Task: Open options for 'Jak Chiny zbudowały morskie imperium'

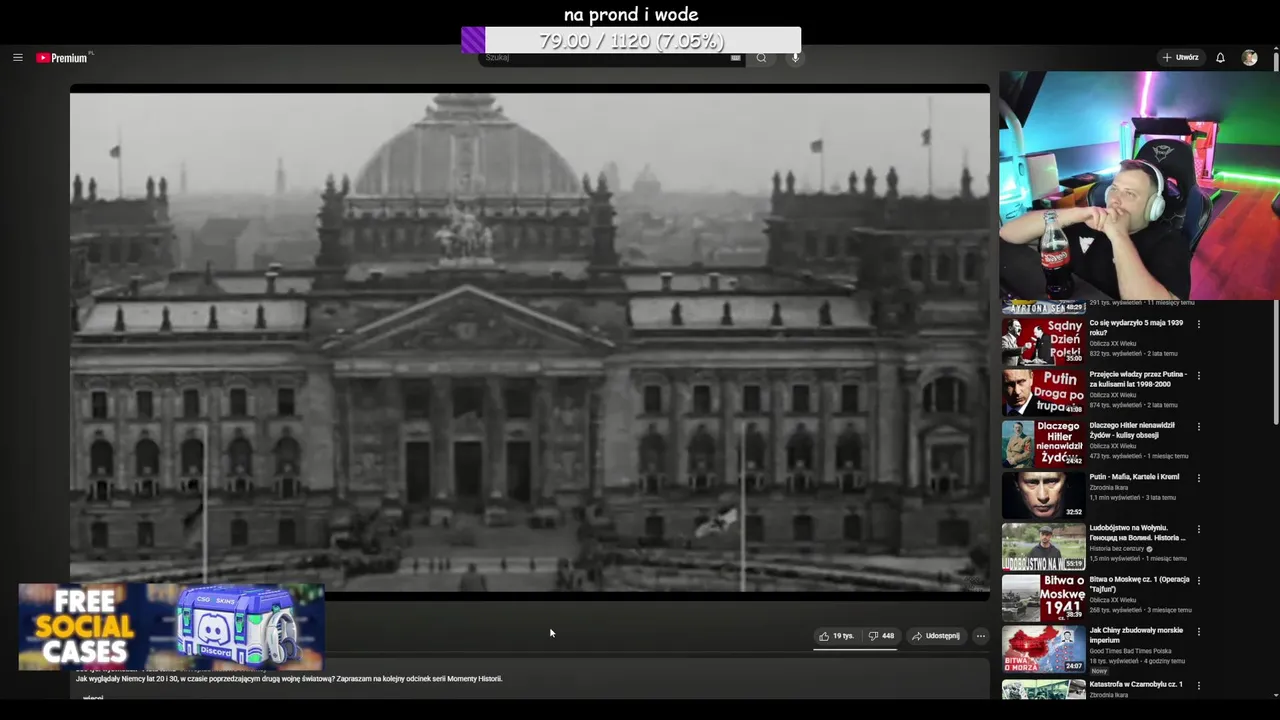Action: [x=1198, y=632]
